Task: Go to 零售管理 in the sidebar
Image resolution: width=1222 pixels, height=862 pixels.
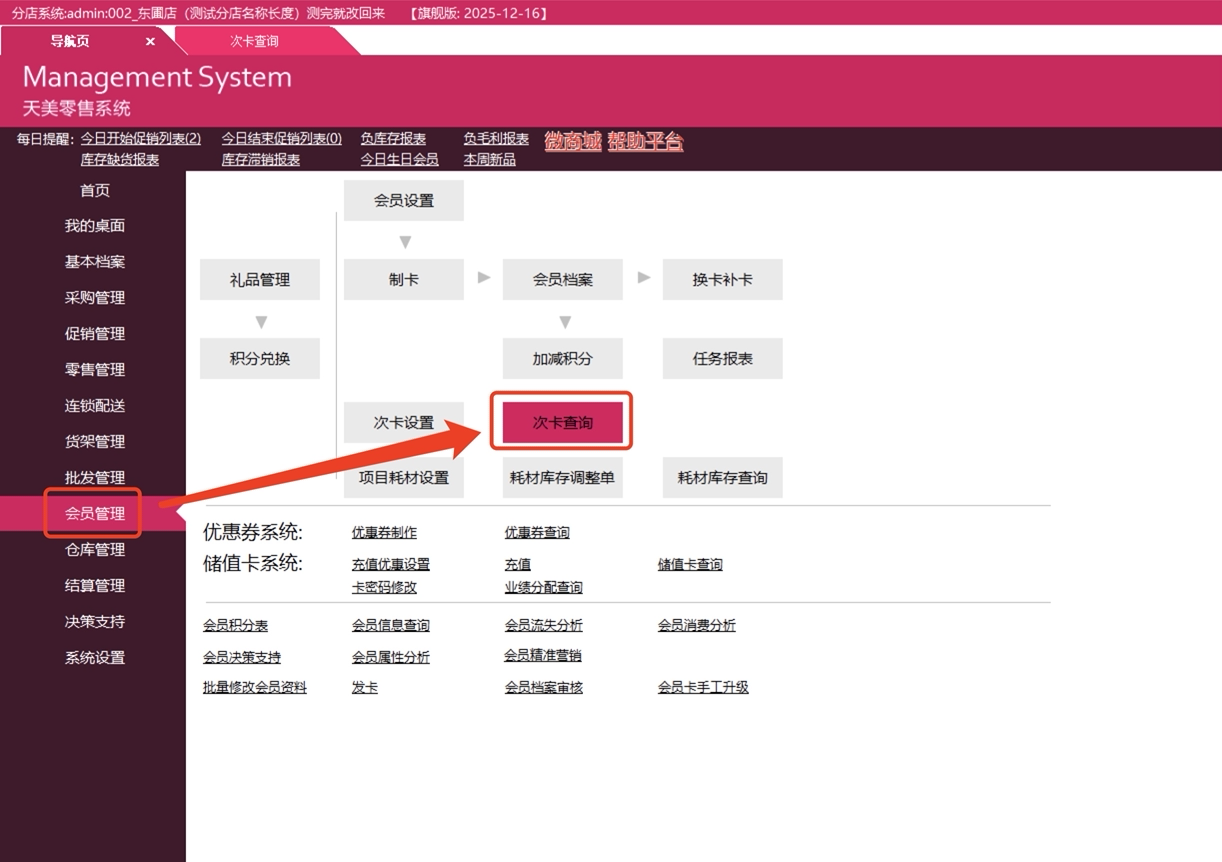Action: pyautogui.click(x=95, y=370)
